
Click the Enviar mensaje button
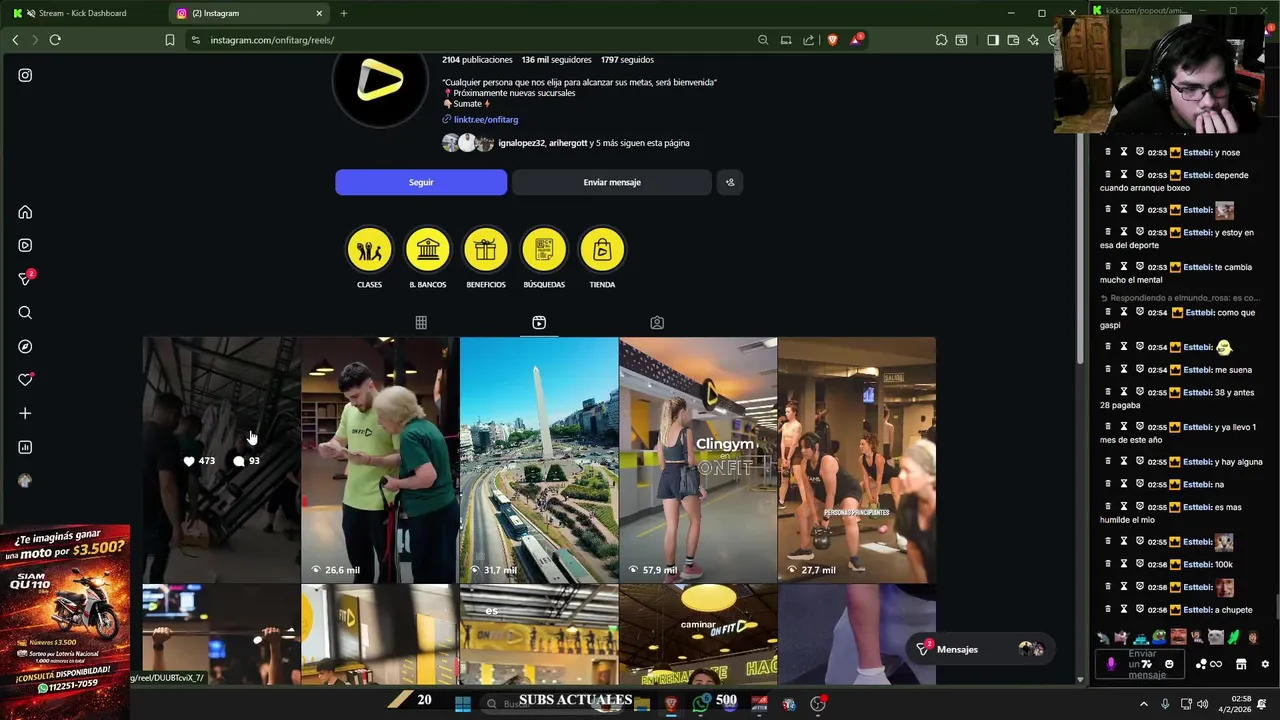(612, 182)
